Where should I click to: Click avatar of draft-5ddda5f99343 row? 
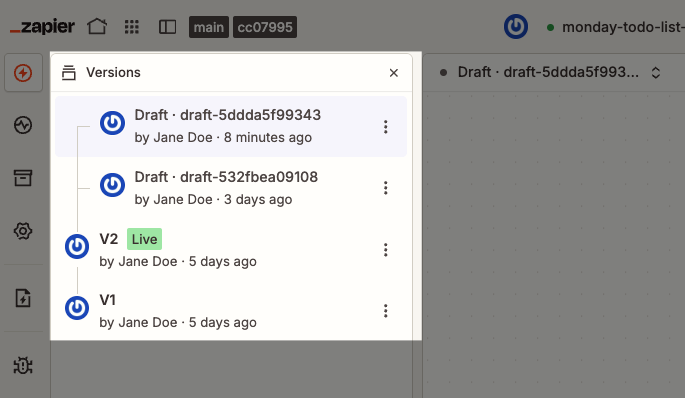click(112, 123)
